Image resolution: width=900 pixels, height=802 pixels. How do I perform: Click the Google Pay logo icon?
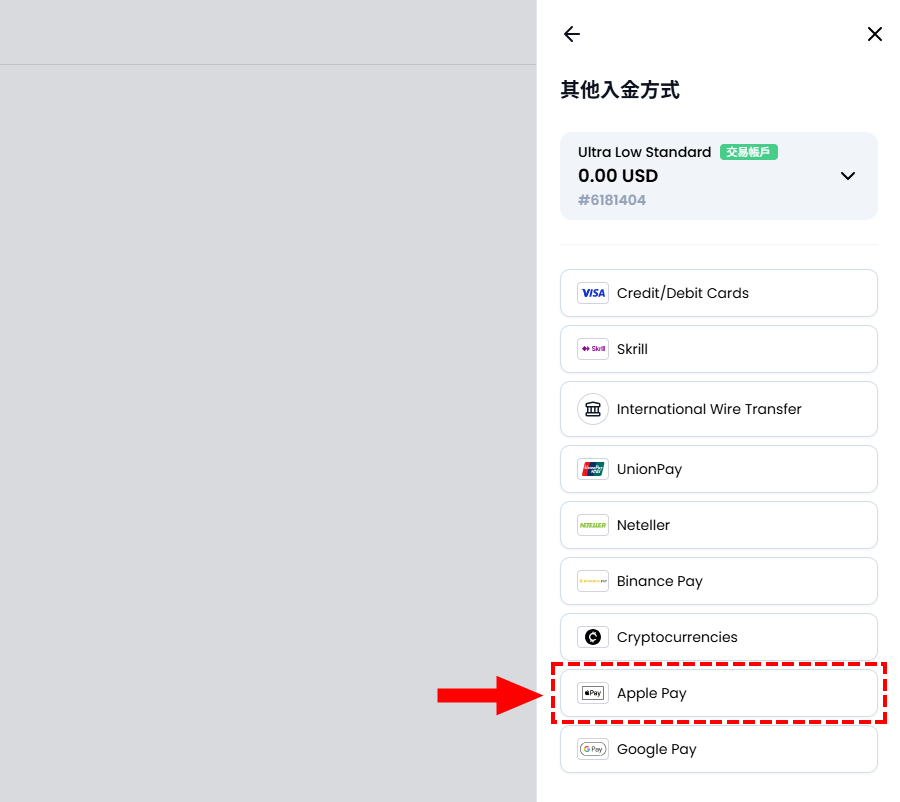(x=593, y=749)
